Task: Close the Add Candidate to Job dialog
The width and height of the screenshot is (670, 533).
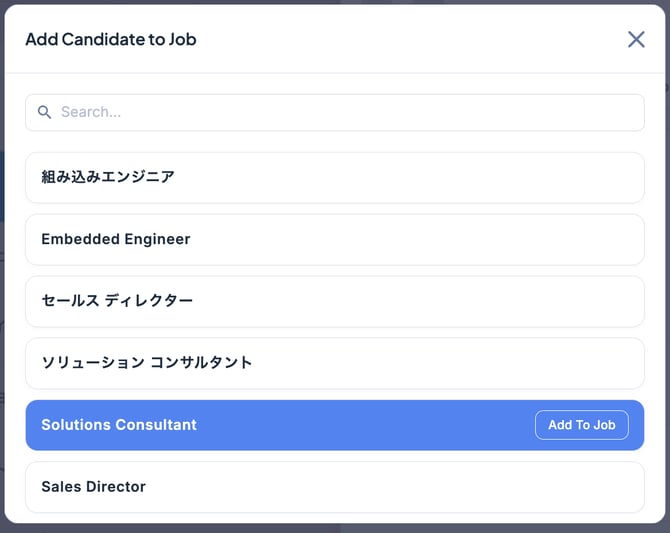Action: pyautogui.click(x=636, y=39)
